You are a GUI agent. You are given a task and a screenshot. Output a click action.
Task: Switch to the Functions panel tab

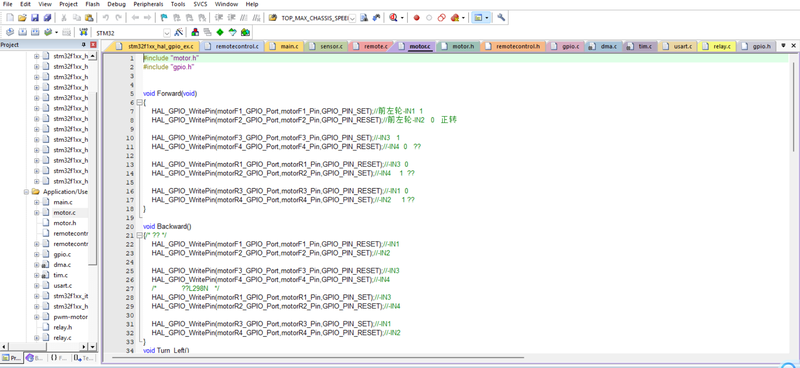point(60,358)
